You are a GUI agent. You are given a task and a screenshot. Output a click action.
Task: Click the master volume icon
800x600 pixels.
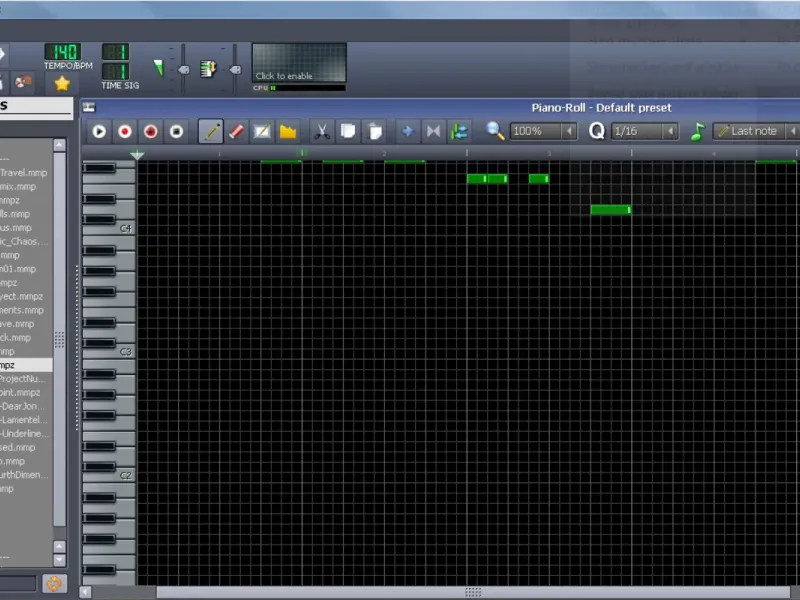click(x=159, y=68)
